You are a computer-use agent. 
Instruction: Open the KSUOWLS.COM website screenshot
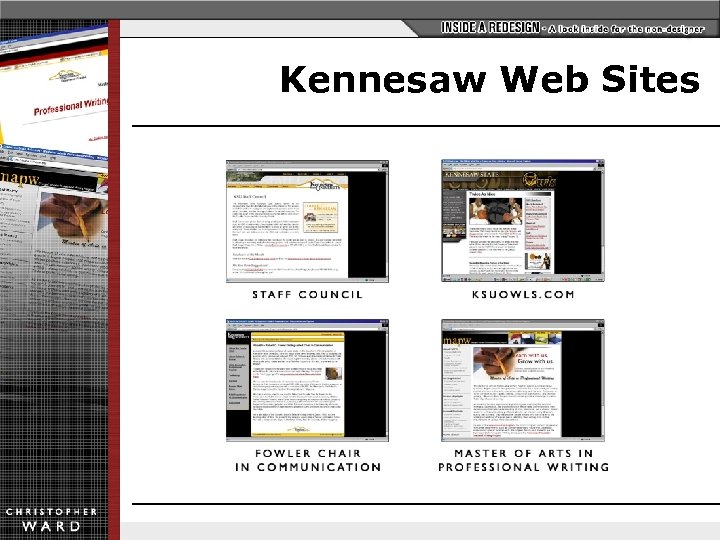coord(523,220)
